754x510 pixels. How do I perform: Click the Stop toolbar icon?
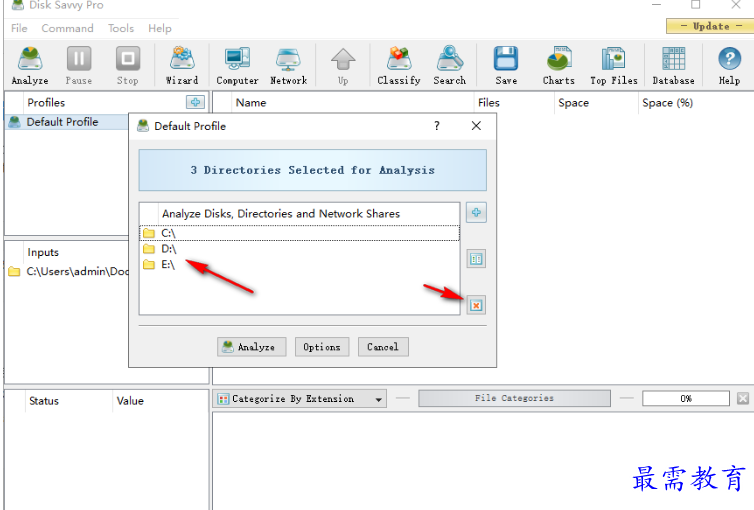(127, 66)
